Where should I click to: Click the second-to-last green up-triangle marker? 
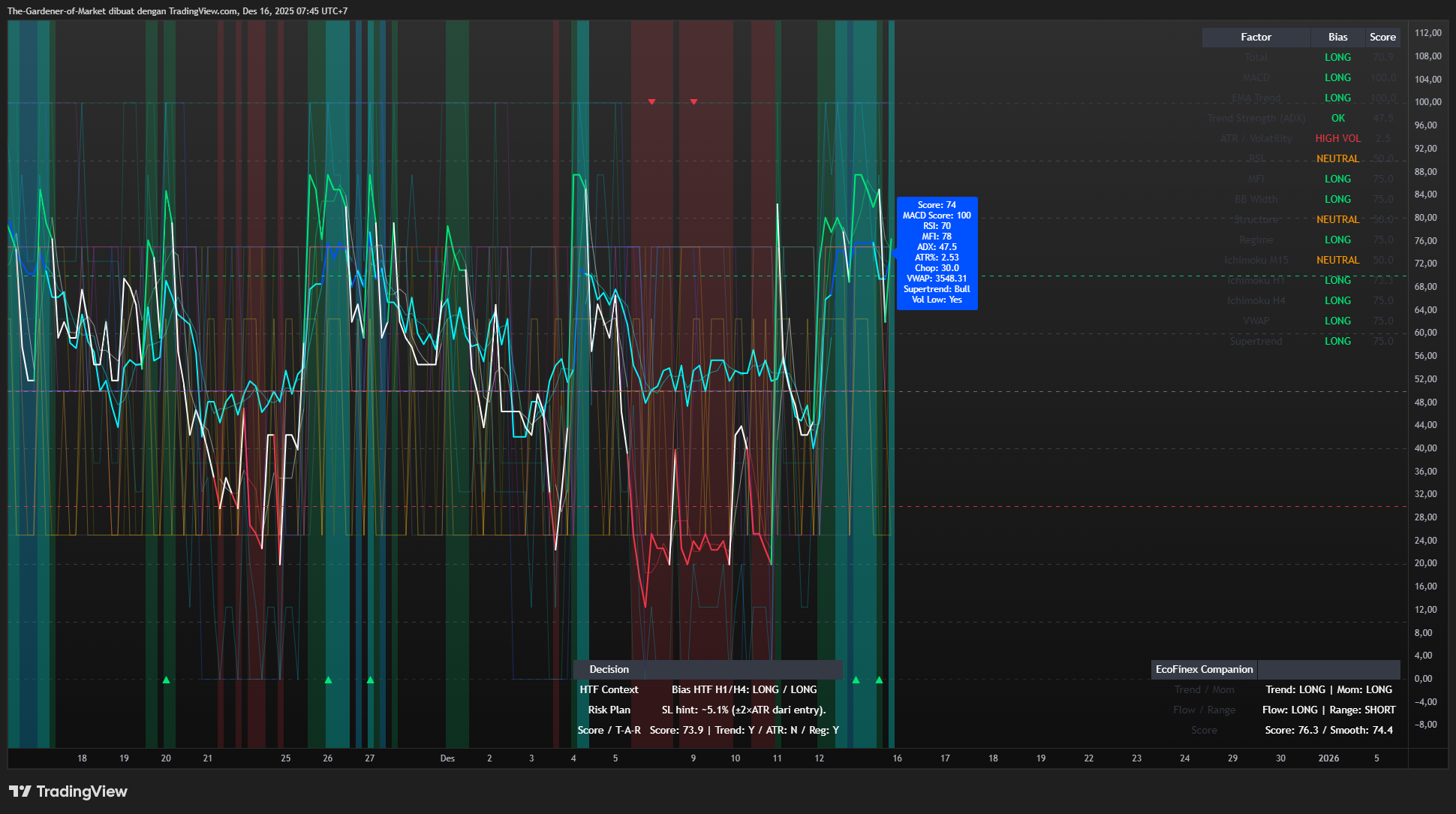click(x=856, y=680)
